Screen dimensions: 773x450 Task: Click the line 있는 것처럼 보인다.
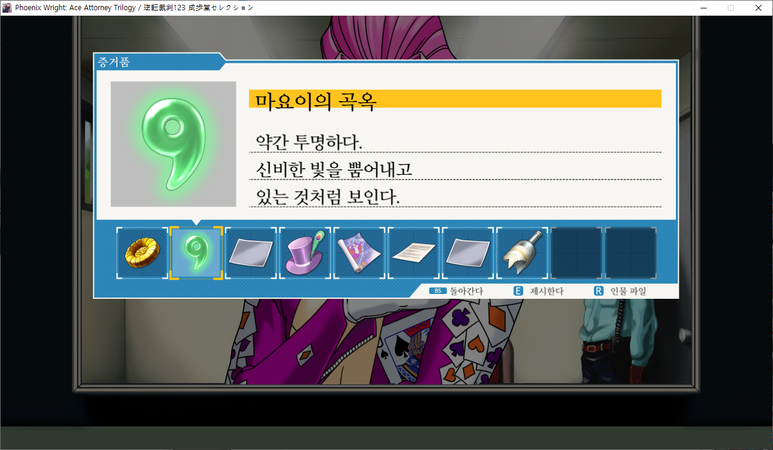(327, 197)
